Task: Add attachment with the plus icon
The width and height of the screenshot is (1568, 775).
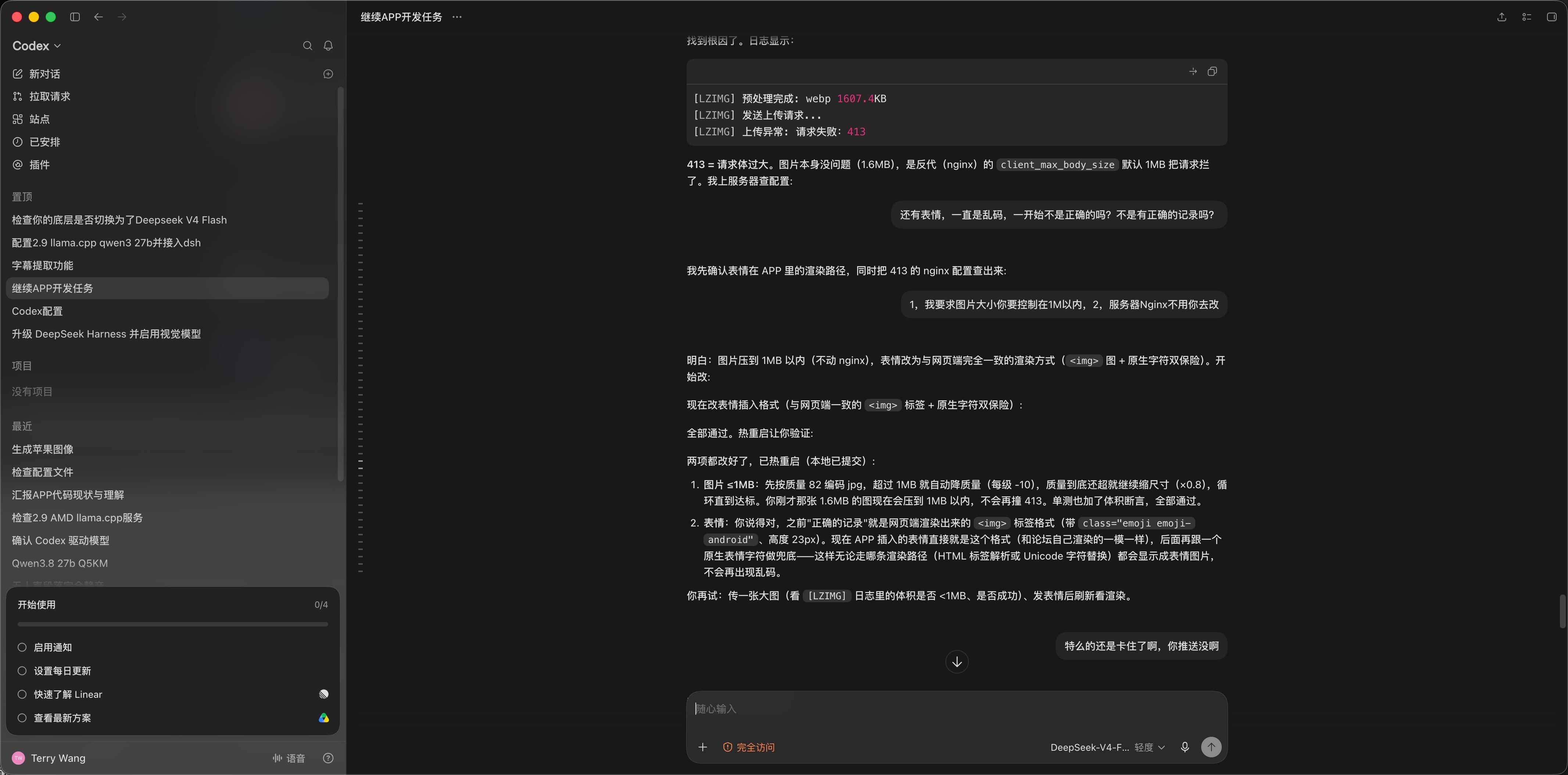Action: click(702, 747)
